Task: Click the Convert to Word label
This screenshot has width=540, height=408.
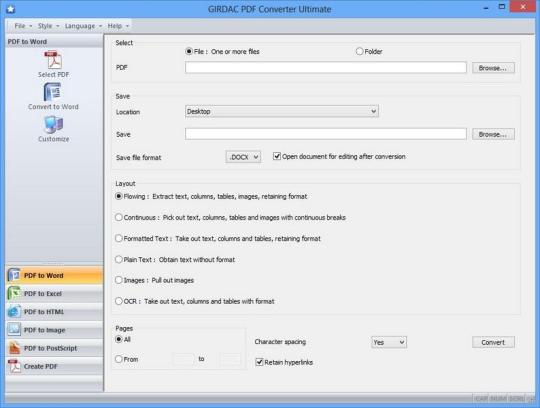Action: [x=53, y=107]
